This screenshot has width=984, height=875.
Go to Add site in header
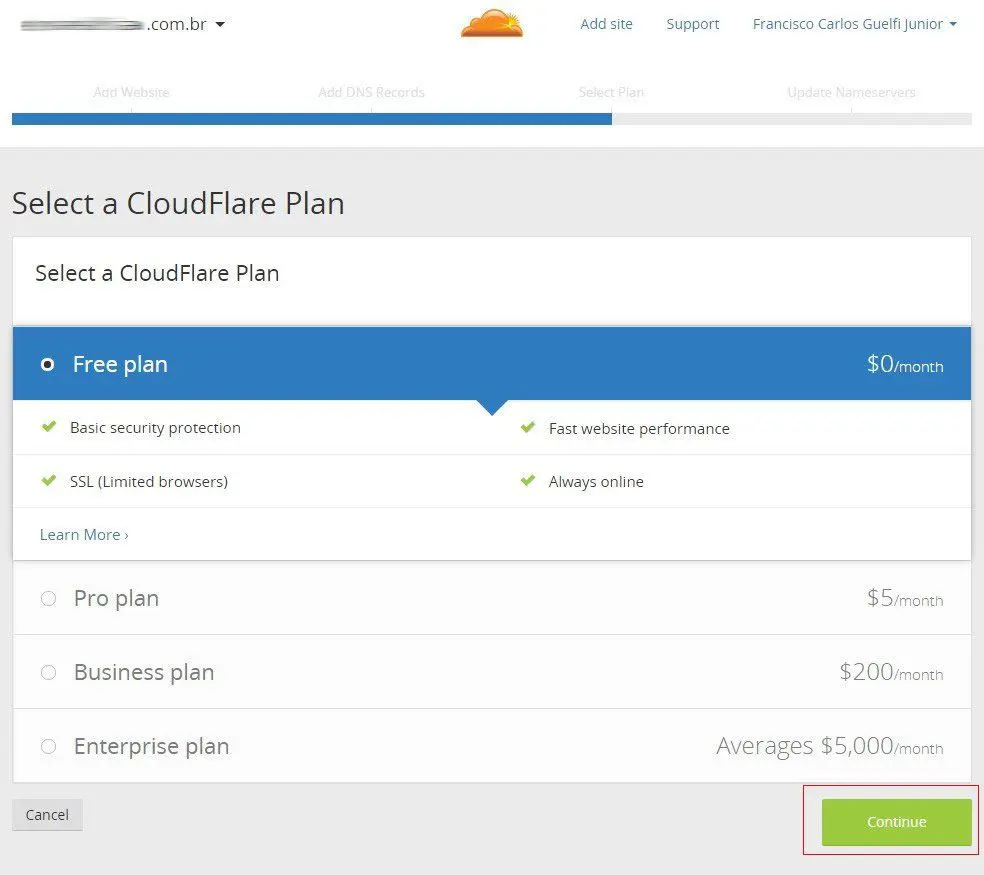[606, 24]
